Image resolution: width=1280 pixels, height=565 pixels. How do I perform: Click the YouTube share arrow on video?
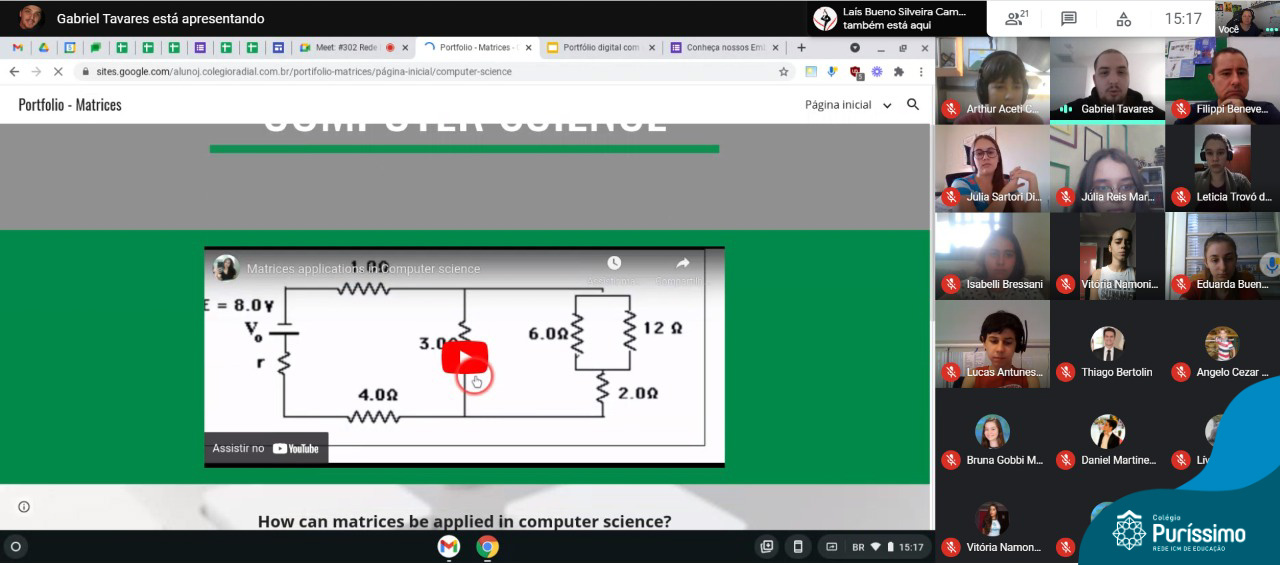pos(683,264)
